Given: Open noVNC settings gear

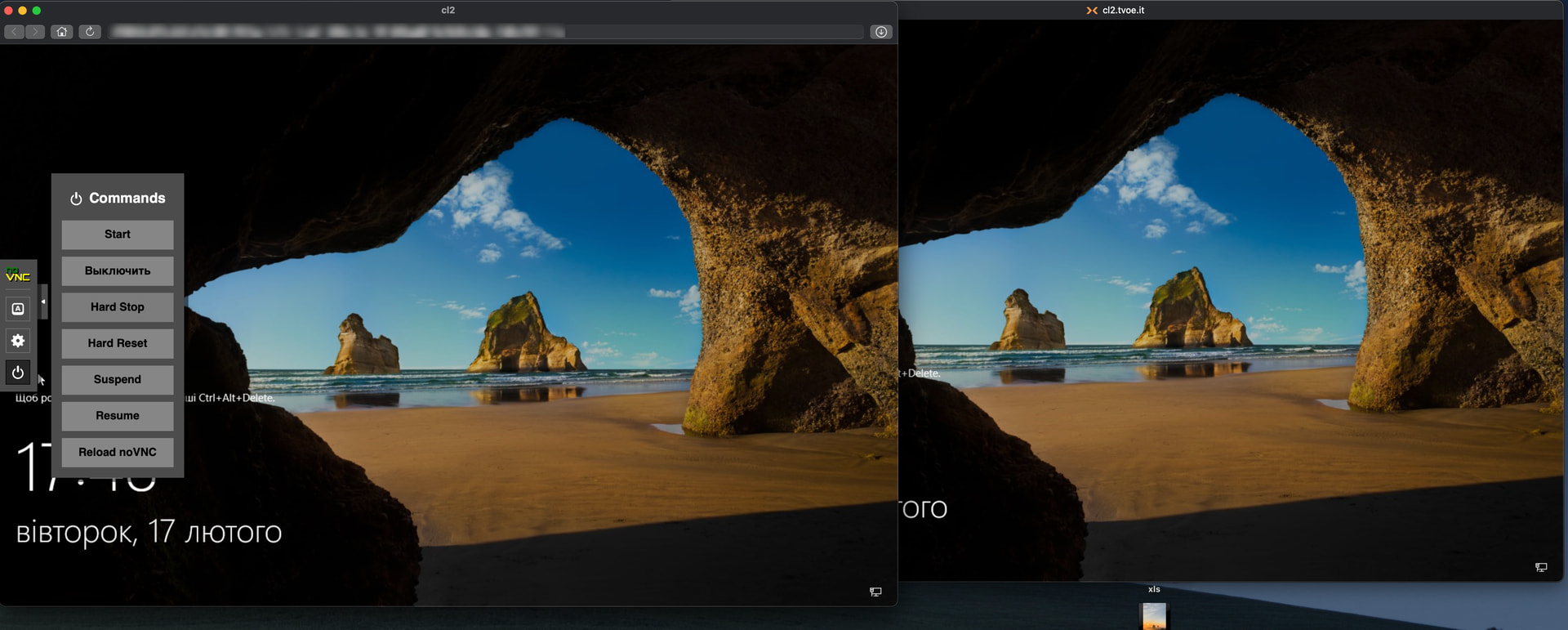Looking at the screenshot, I should (18, 341).
